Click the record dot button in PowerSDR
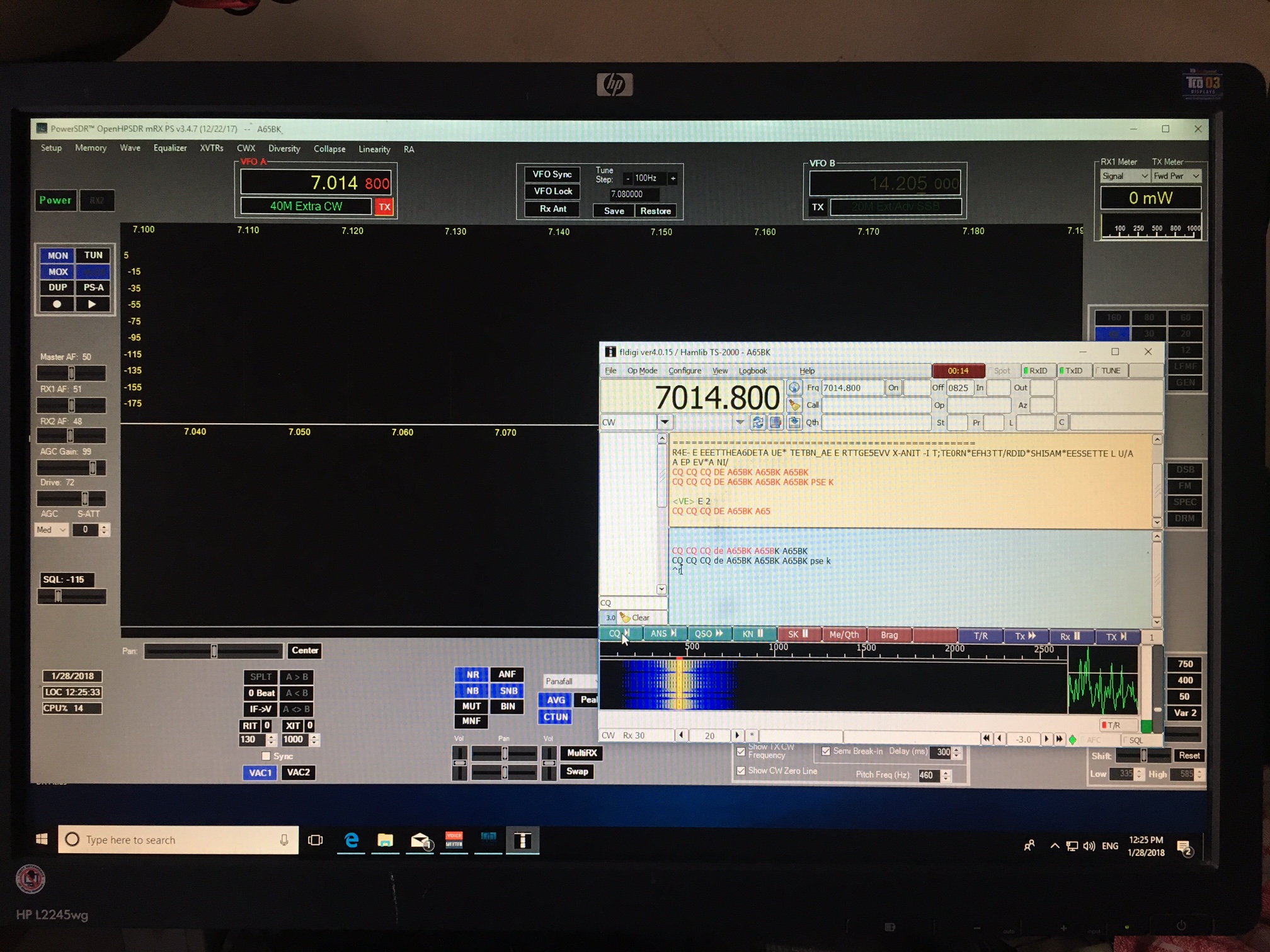The width and height of the screenshot is (1270, 952). point(57,304)
